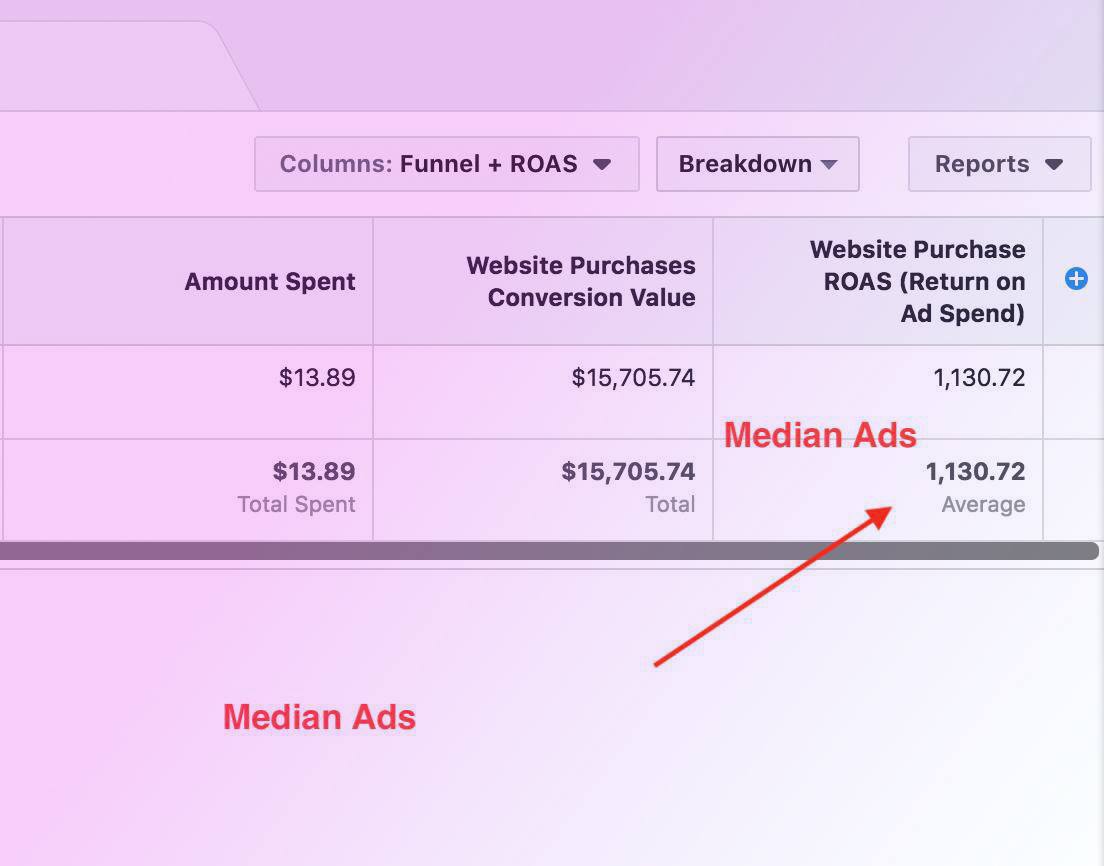The width and height of the screenshot is (1104, 866).
Task: Click the Median Ads watermark below the table
Action: [x=319, y=717]
